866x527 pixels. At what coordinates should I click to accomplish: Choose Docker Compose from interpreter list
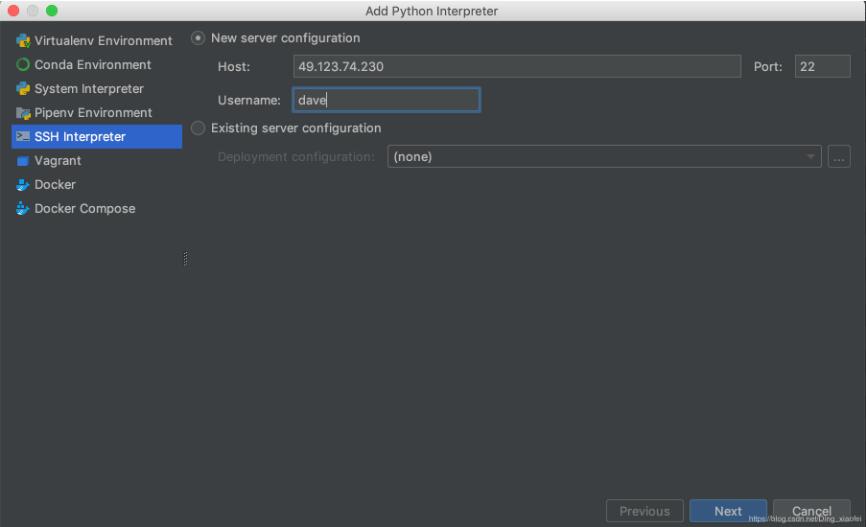[85, 209]
